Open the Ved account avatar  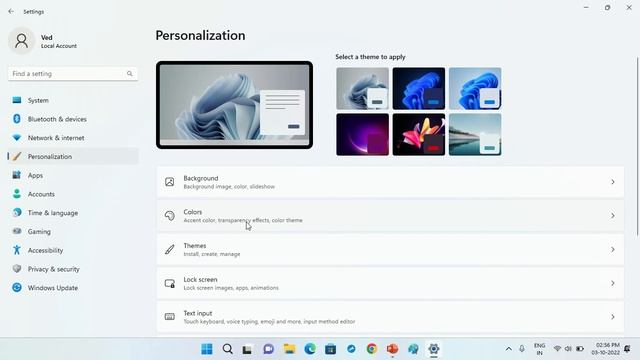(x=21, y=41)
